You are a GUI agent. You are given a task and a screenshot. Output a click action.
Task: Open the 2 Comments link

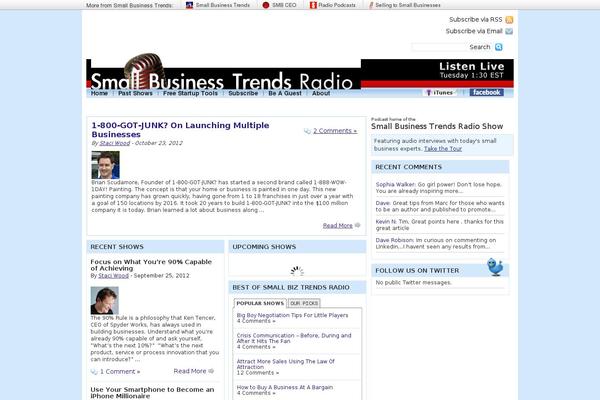pos(335,131)
